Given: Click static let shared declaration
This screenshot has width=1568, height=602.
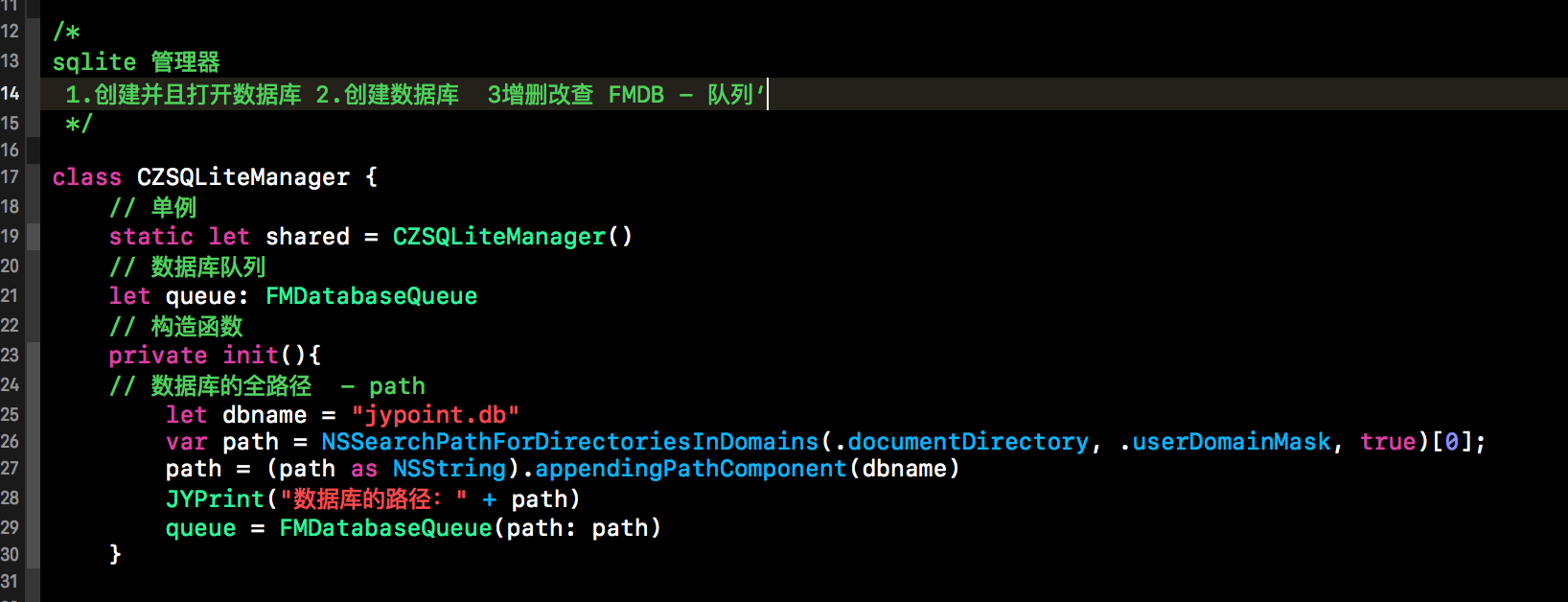Looking at the screenshot, I should (x=370, y=237).
